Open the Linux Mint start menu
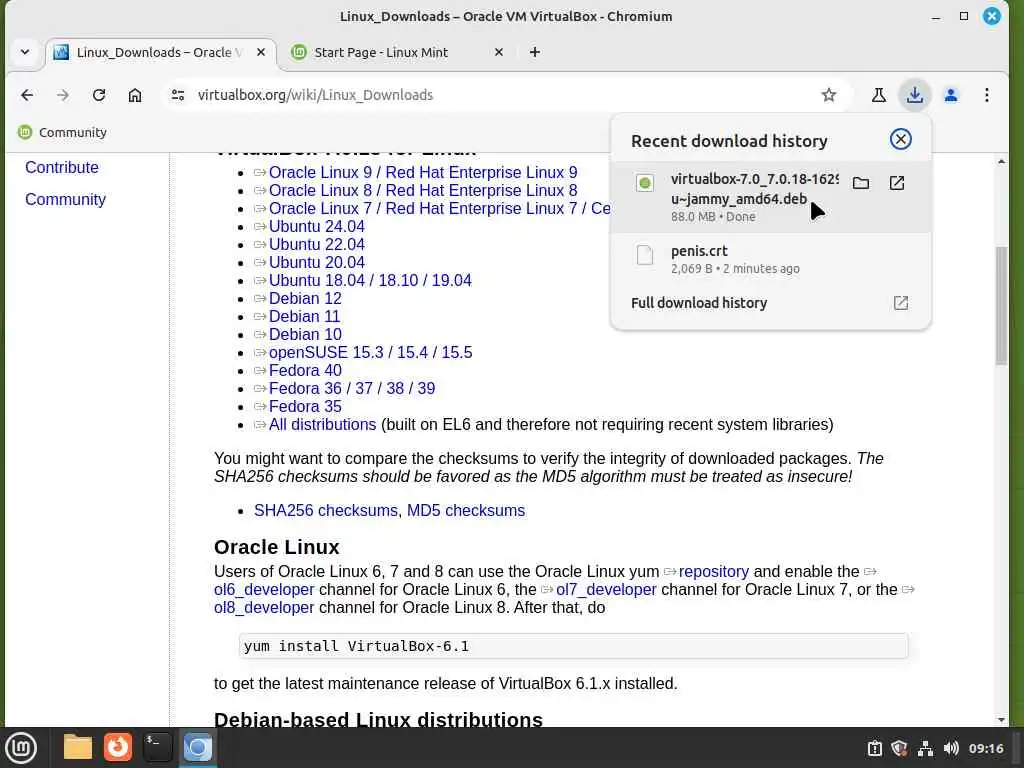Screen dimensions: 1024x768 21,748
